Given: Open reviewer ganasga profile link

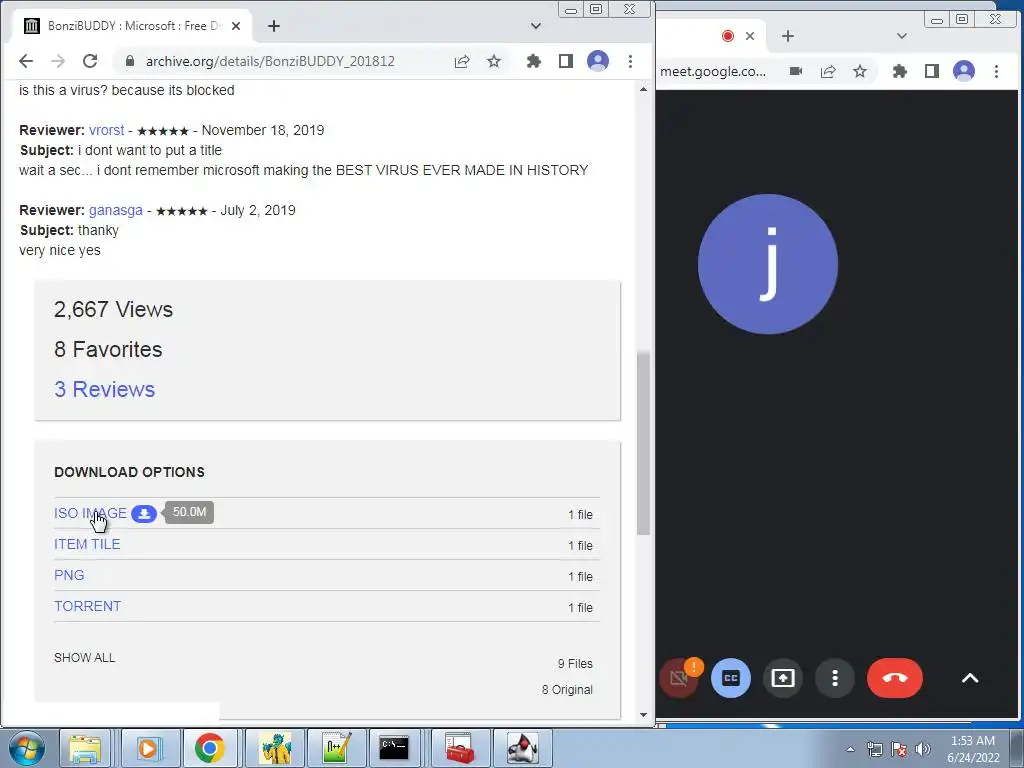Looking at the screenshot, I should (x=116, y=210).
